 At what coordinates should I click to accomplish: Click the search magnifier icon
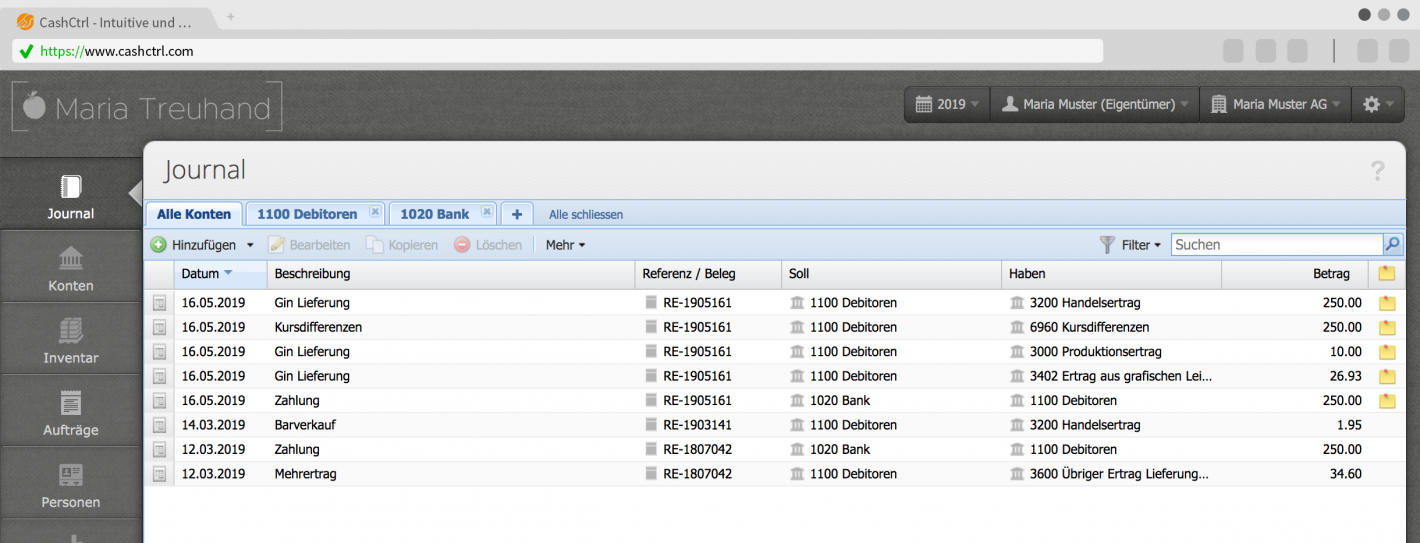tap(1392, 245)
